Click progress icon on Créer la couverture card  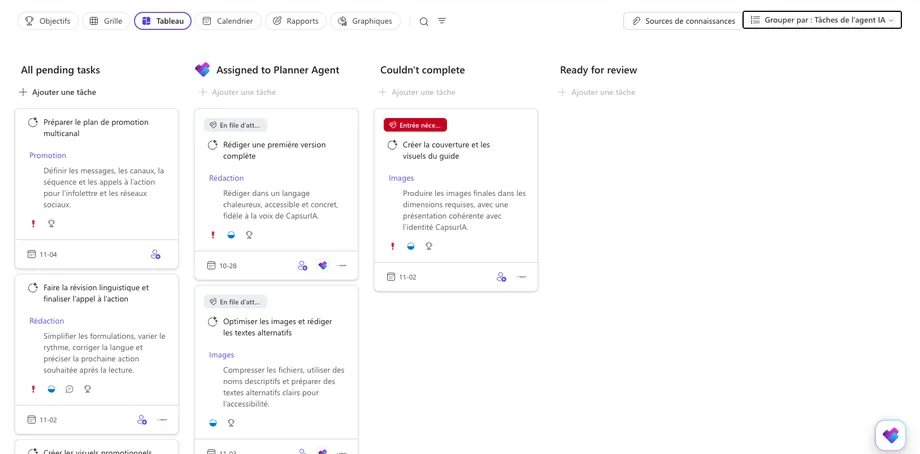411,246
